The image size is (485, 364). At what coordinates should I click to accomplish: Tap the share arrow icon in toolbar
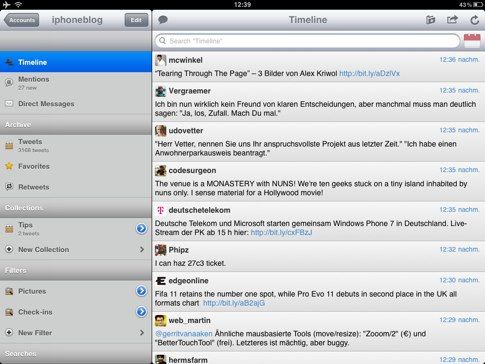452,20
